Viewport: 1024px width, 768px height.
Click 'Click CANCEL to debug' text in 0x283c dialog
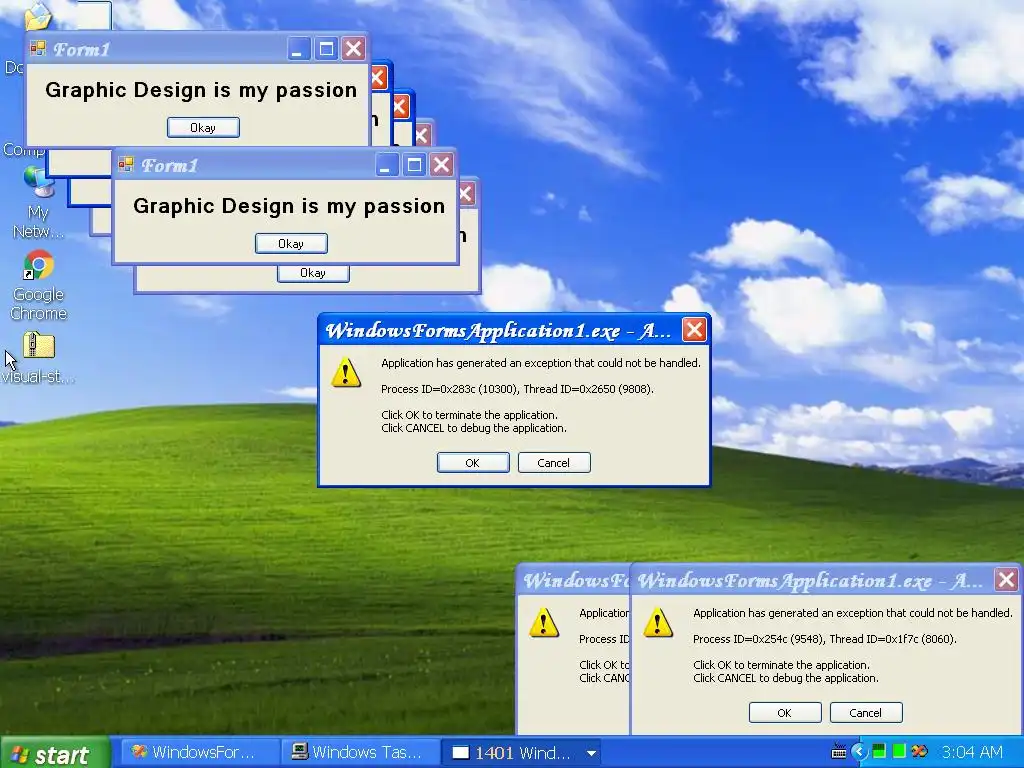(474, 428)
